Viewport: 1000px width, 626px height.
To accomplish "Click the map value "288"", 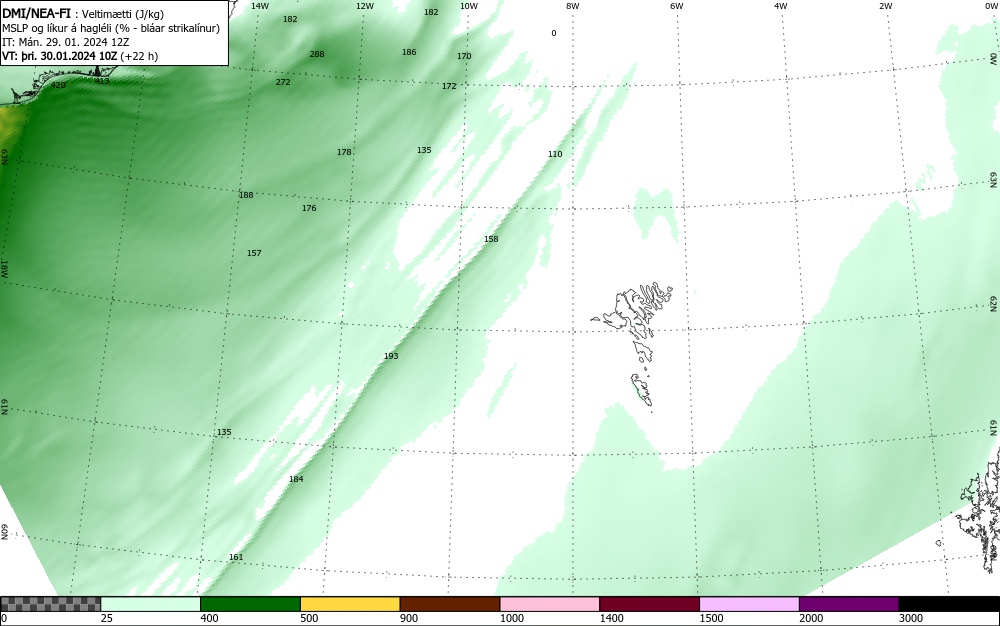I will pyautogui.click(x=317, y=54).
